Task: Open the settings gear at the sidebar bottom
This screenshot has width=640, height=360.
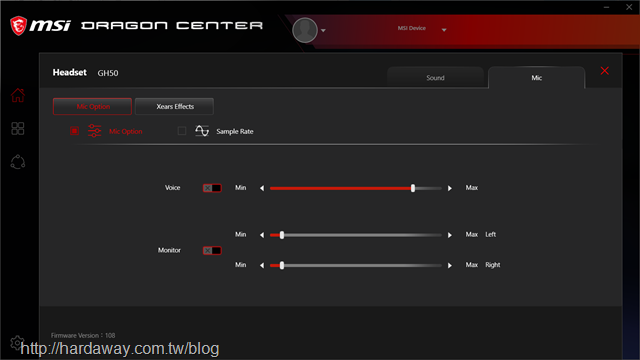Action: (x=17, y=343)
